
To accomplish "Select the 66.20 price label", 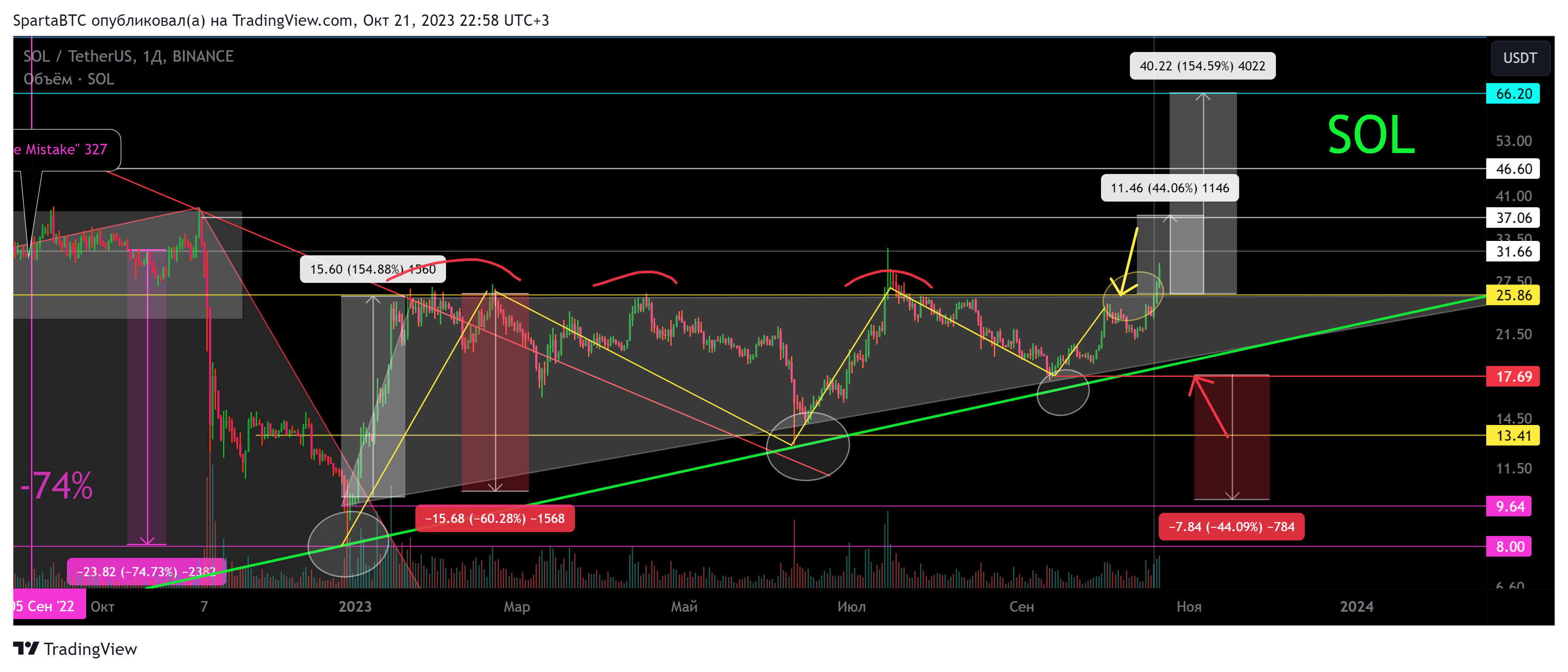I will [1512, 94].
